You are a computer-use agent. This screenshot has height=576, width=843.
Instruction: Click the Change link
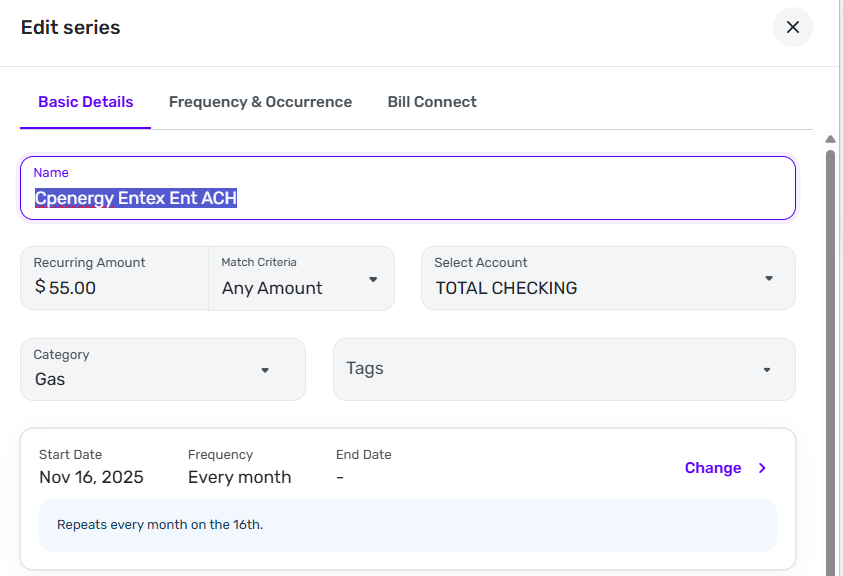[x=713, y=468]
